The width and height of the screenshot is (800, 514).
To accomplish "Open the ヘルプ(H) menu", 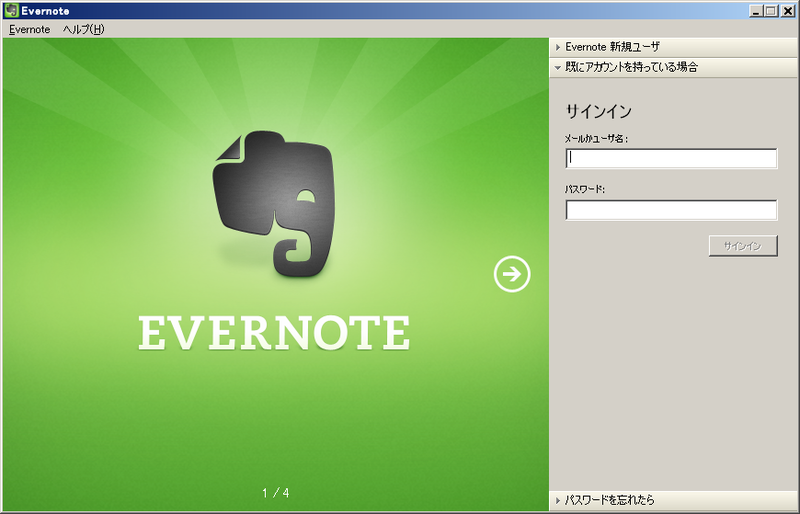I will click(x=84, y=30).
